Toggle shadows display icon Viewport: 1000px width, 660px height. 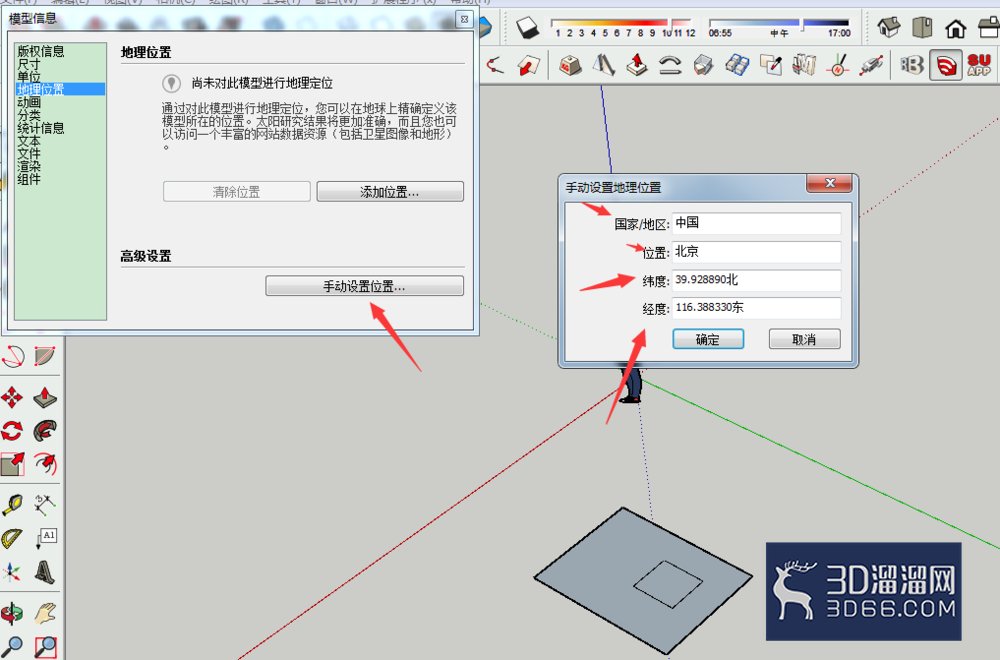[528, 28]
